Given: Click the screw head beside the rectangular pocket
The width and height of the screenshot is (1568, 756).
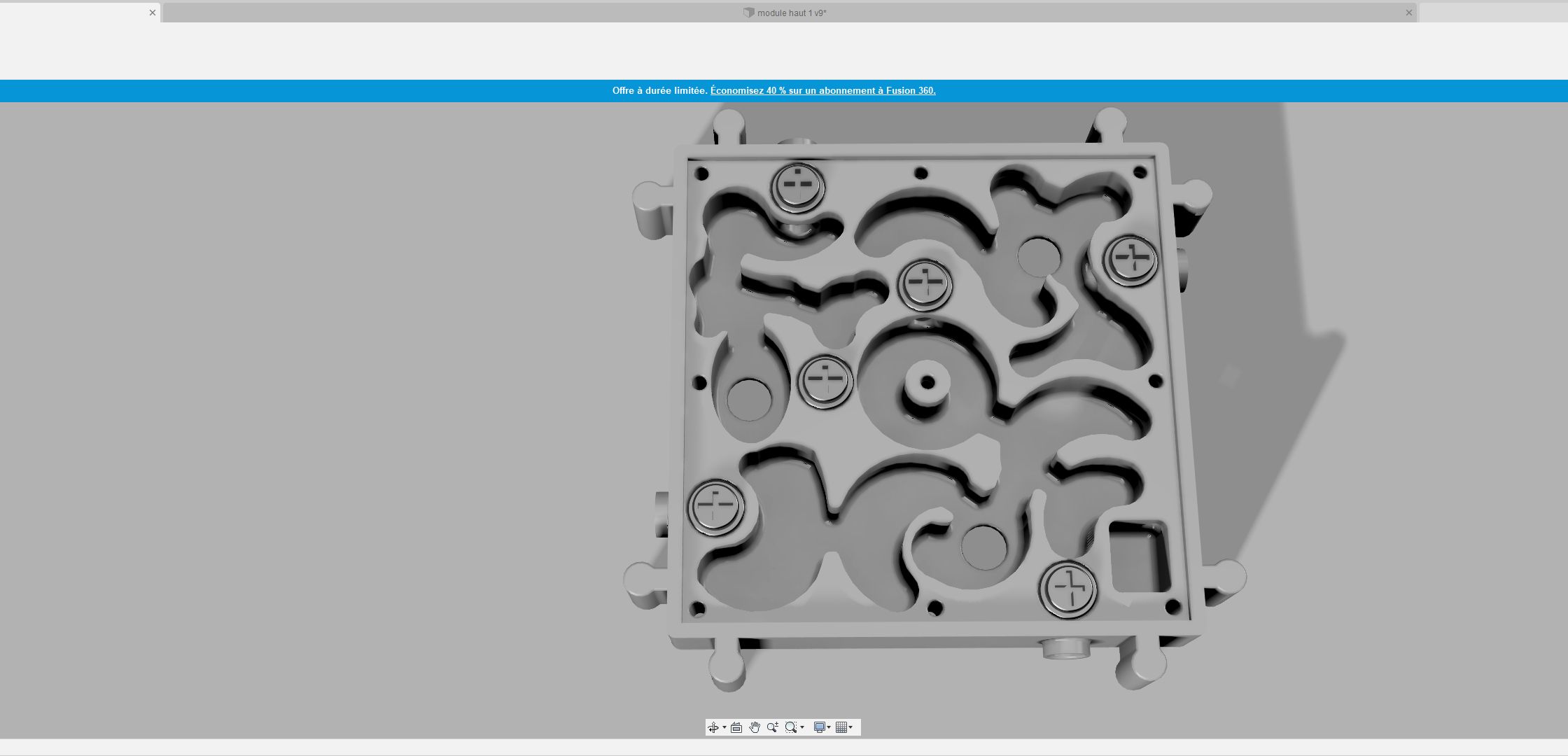Looking at the screenshot, I should coord(1068,589).
